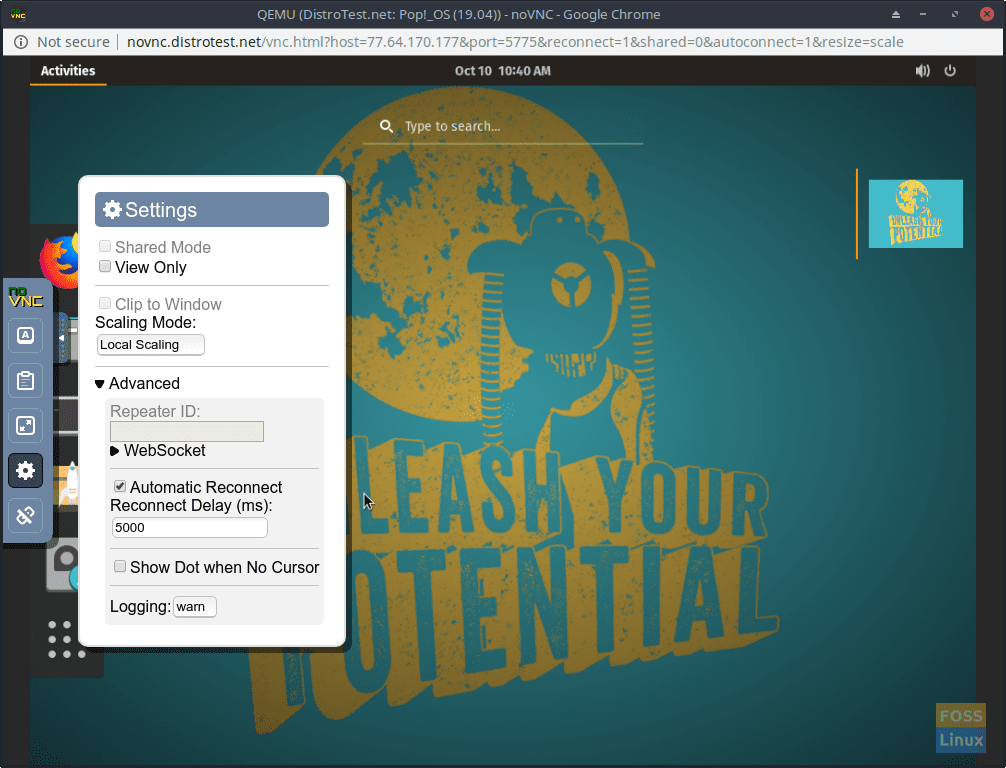Image resolution: width=1006 pixels, height=768 pixels.
Task: Click the Logging label text
Action: [x=141, y=606]
